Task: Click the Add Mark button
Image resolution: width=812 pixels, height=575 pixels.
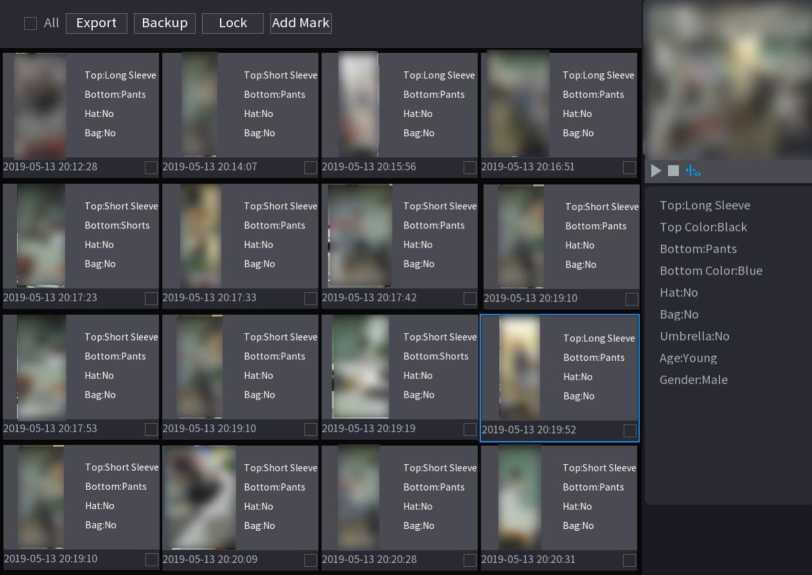Action: click(300, 23)
